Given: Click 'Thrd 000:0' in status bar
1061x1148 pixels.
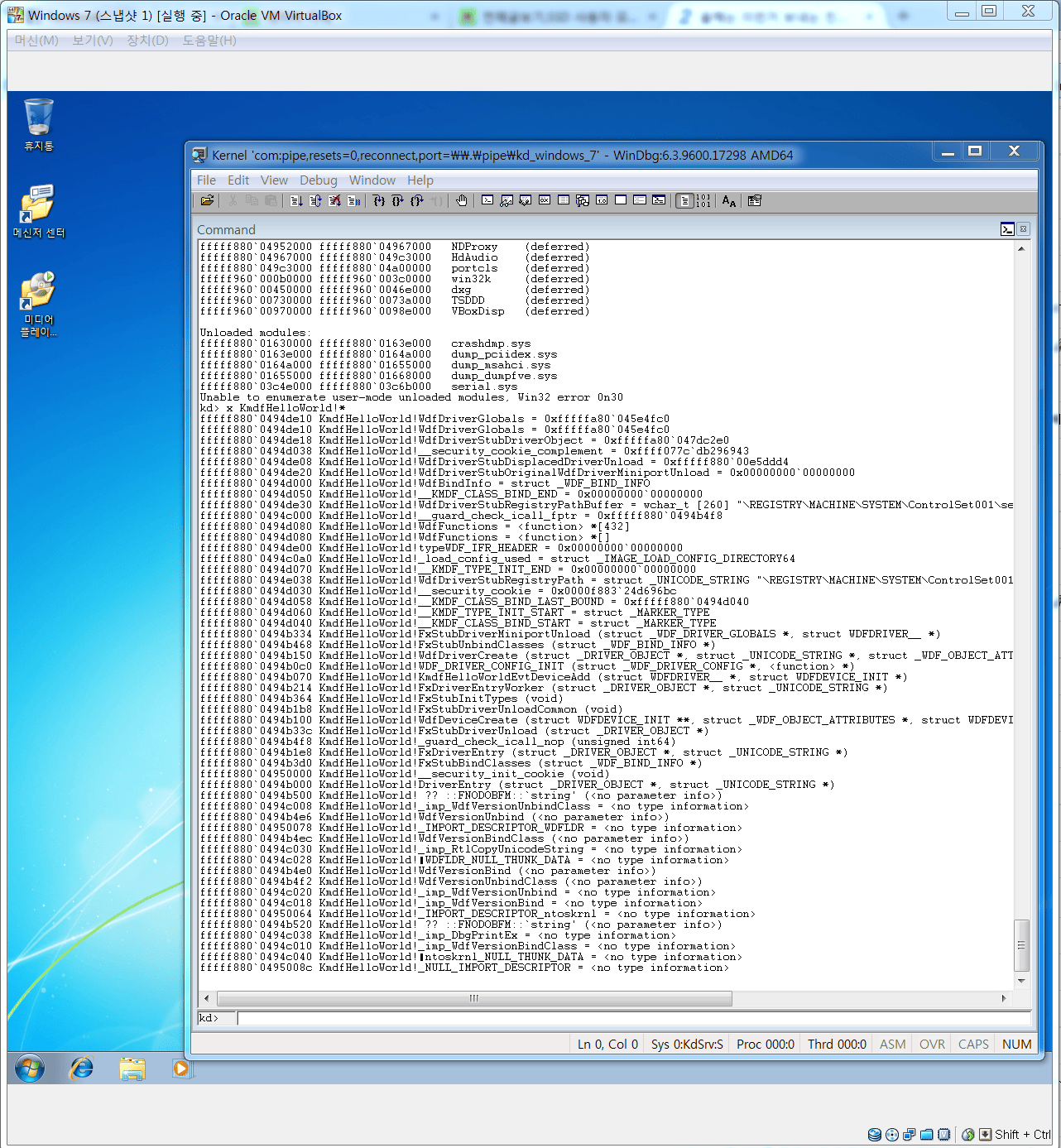Looking at the screenshot, I should click(x=837, y=1044).
